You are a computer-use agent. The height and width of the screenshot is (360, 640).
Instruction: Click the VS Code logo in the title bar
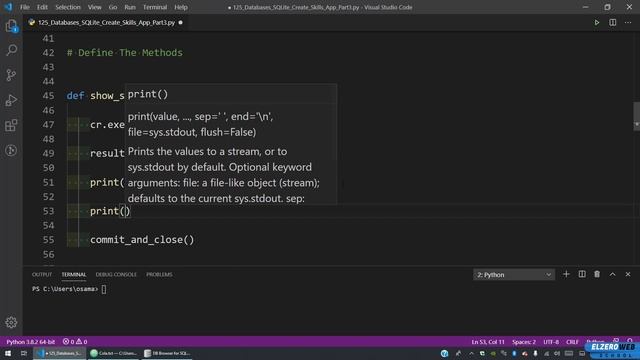pyautogui.click(x=8, y=7)
